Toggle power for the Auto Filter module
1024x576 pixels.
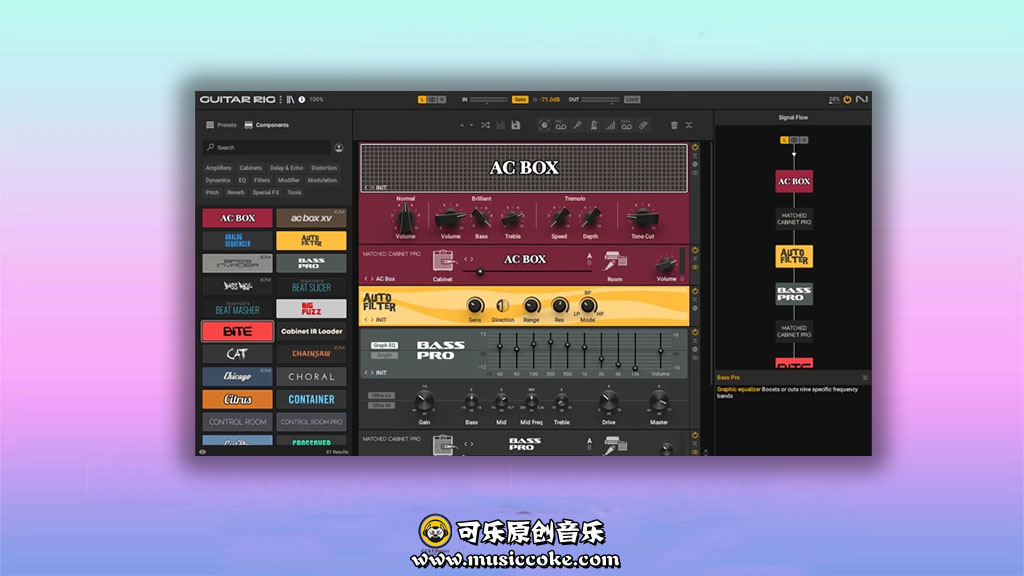coord(695,292)
